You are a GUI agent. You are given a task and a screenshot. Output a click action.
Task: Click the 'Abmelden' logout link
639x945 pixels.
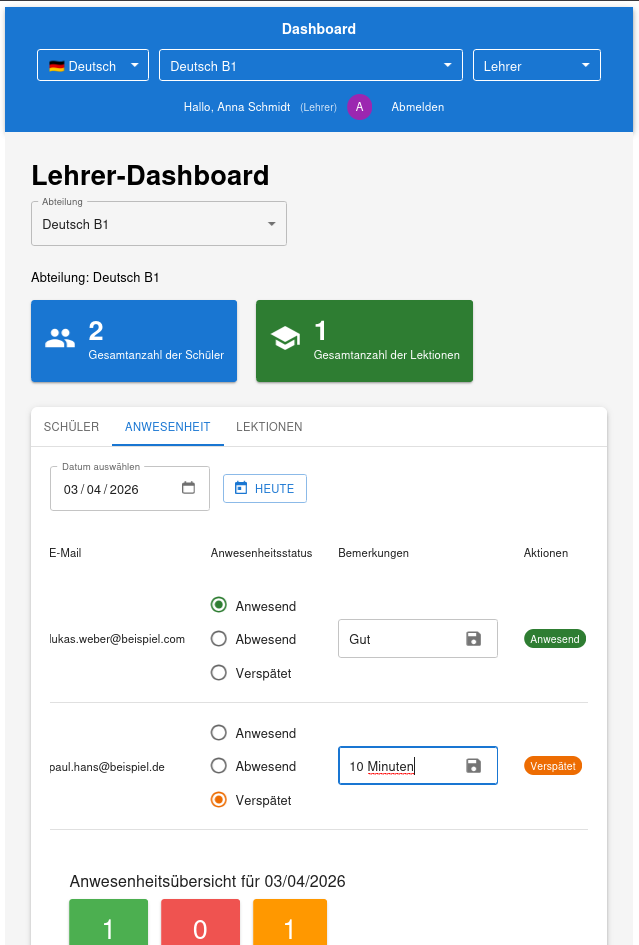coord(417,107)
